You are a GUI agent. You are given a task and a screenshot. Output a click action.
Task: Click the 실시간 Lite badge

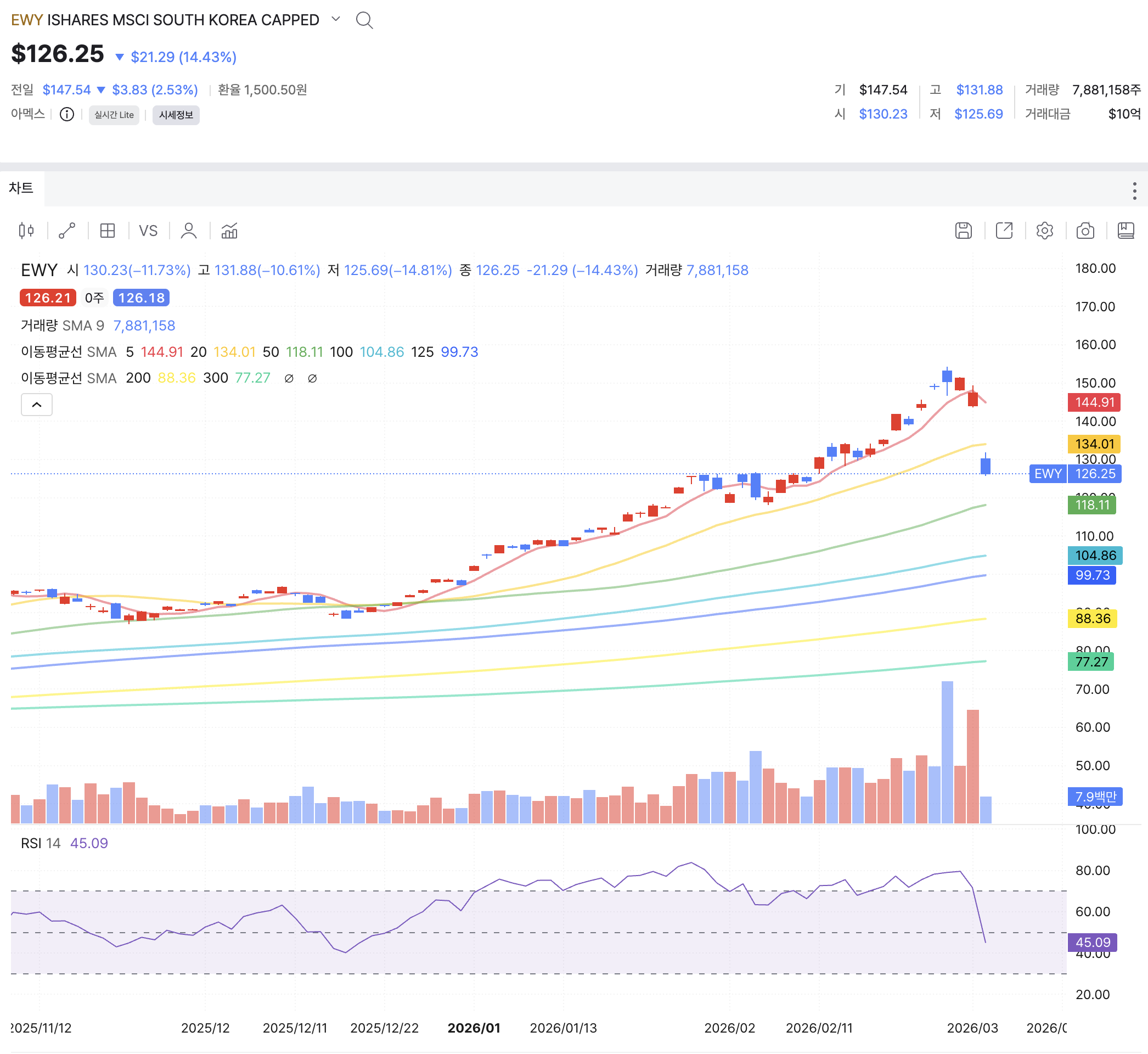[x=114, y=115]
